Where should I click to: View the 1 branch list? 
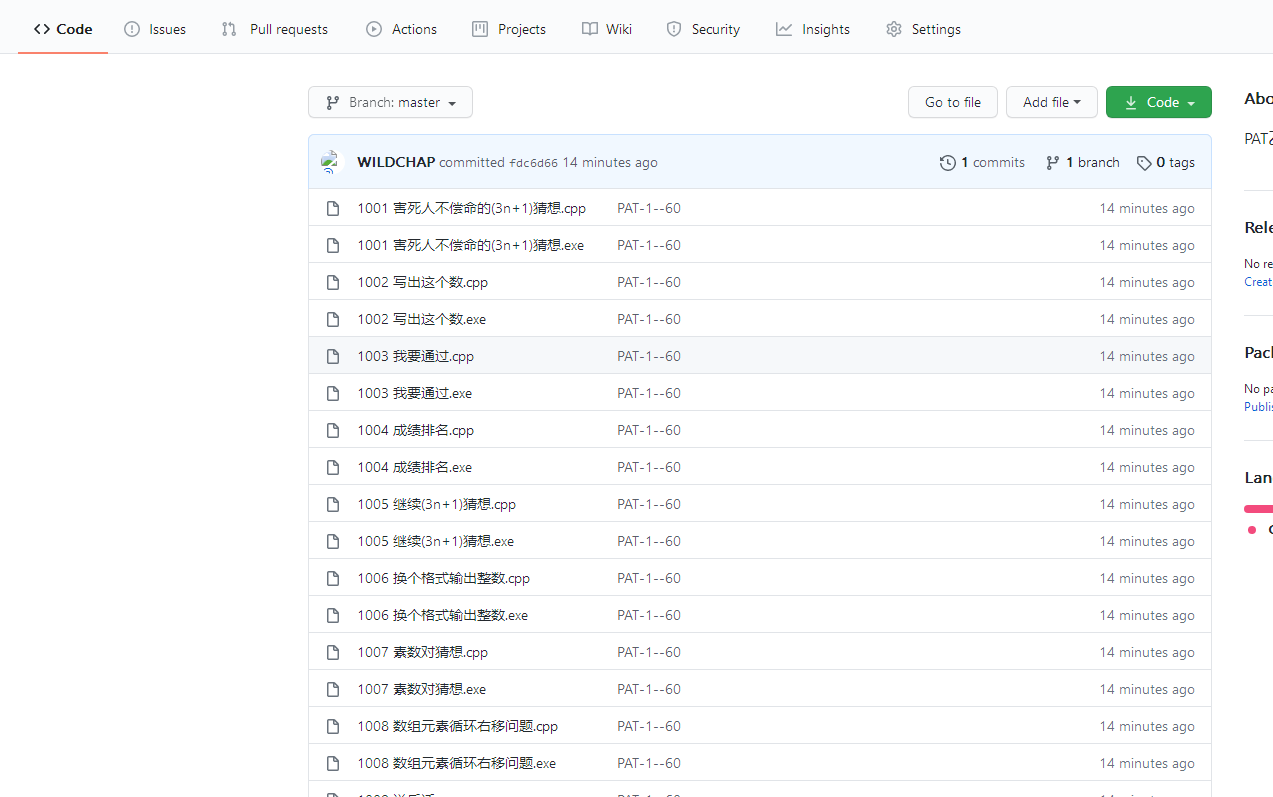[x=1082, y=162]
